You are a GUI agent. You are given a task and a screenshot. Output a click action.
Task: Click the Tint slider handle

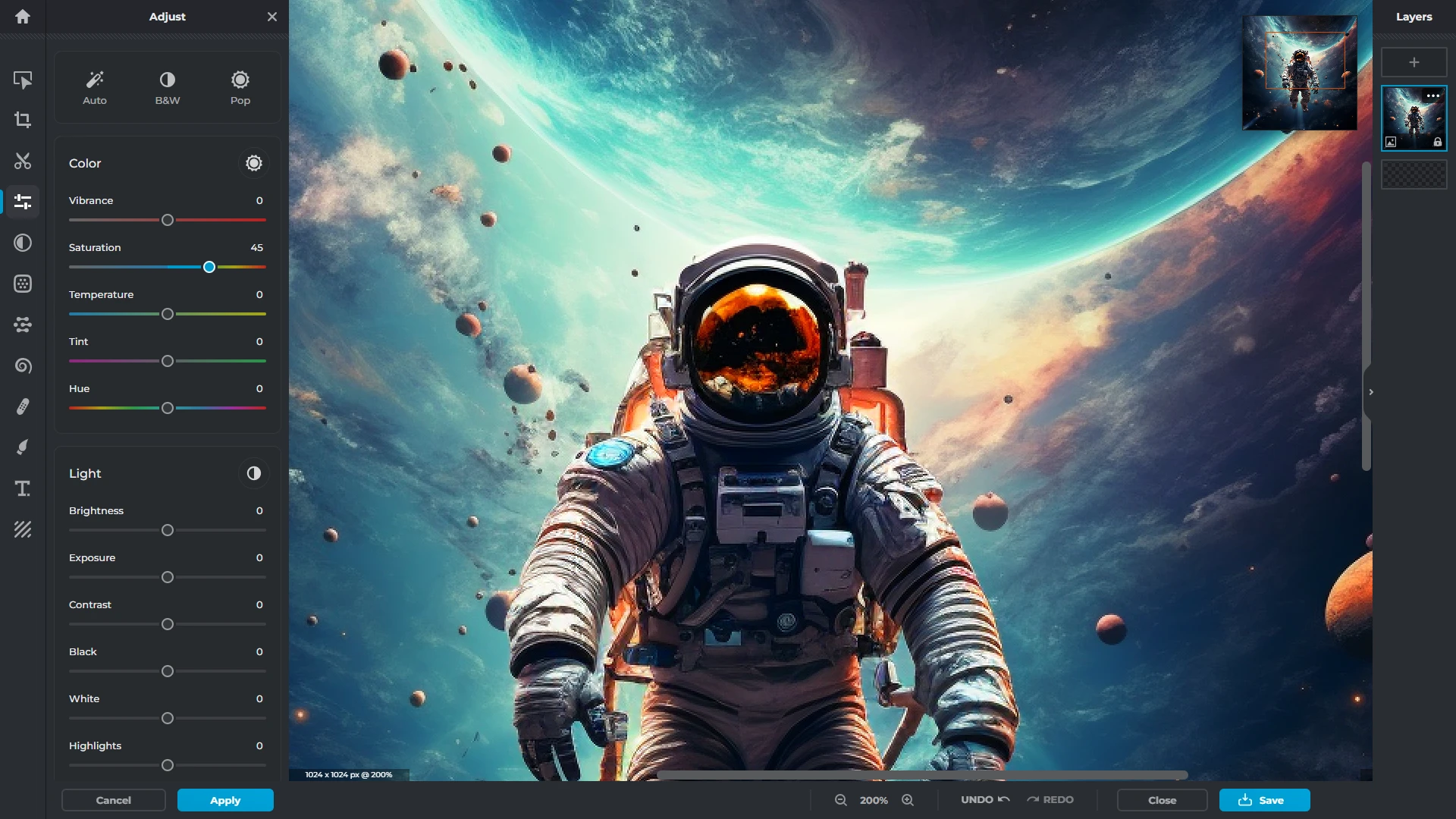point(168,361)
